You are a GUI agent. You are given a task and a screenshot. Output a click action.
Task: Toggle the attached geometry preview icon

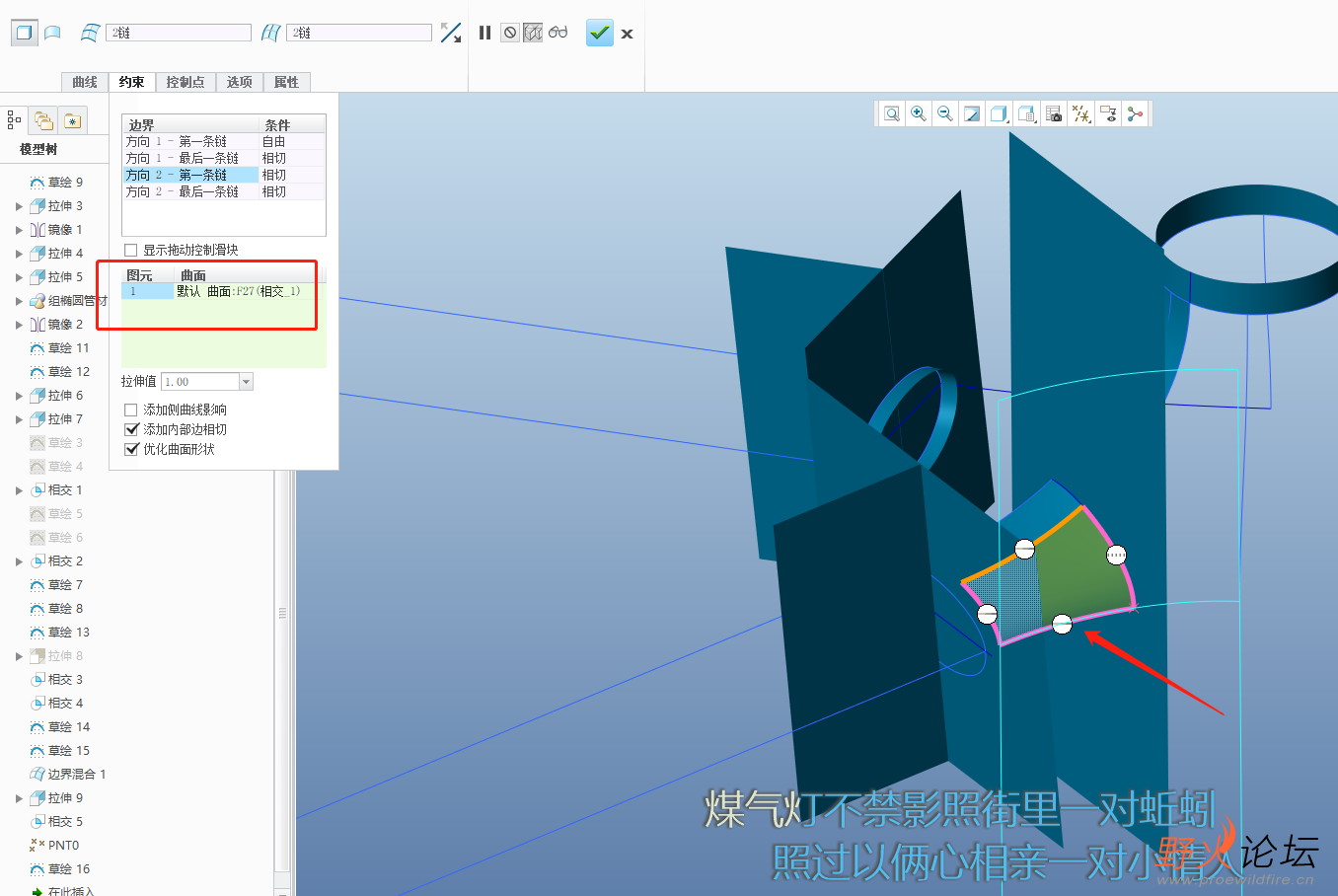tap(533, 33)
